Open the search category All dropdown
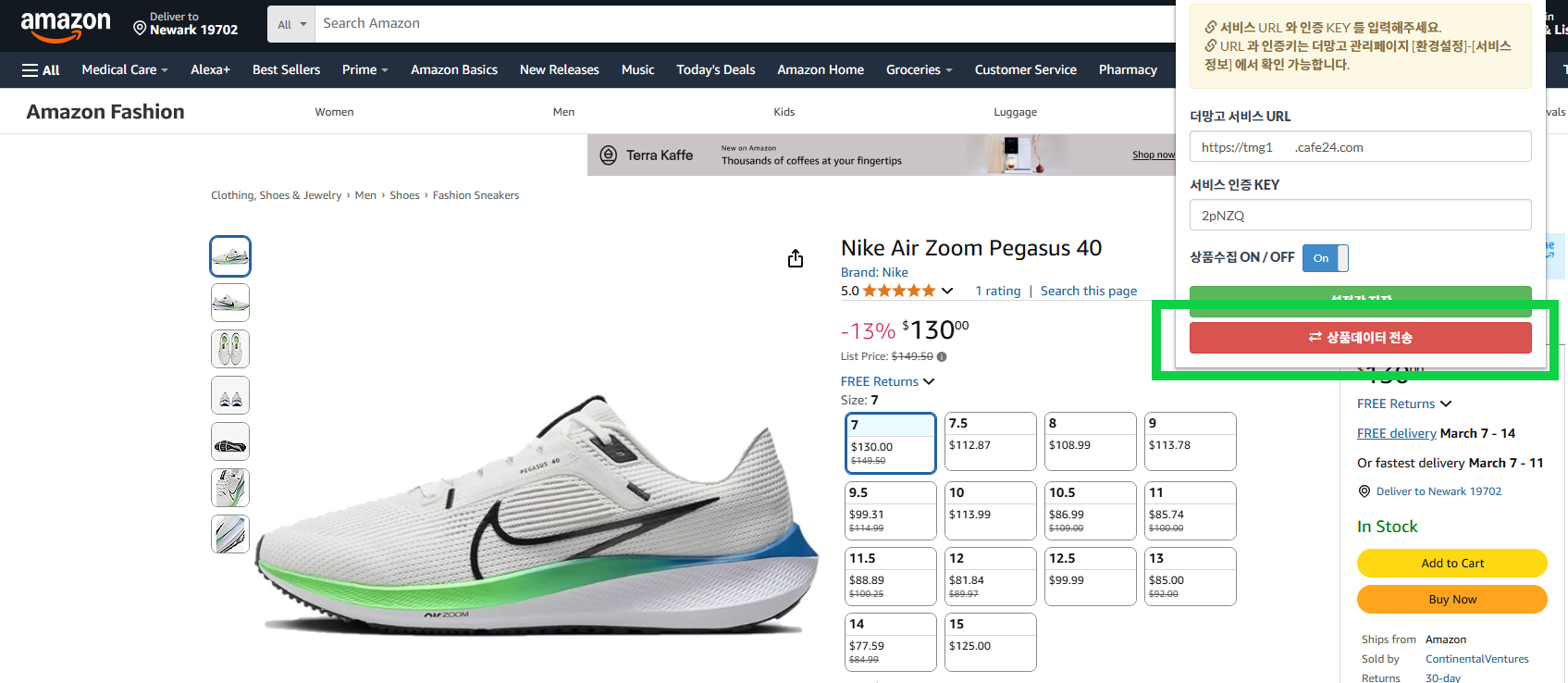 pos(291,24)
